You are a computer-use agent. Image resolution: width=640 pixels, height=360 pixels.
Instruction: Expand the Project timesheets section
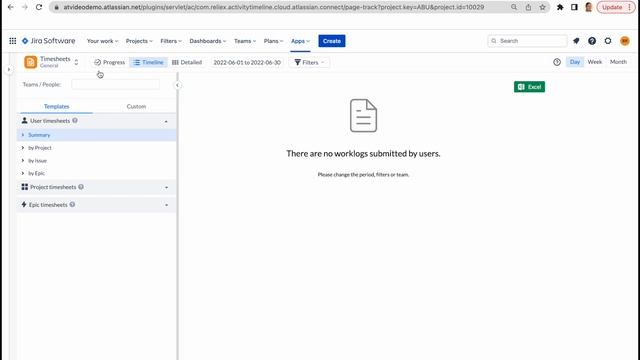click(x=166, y=187)
